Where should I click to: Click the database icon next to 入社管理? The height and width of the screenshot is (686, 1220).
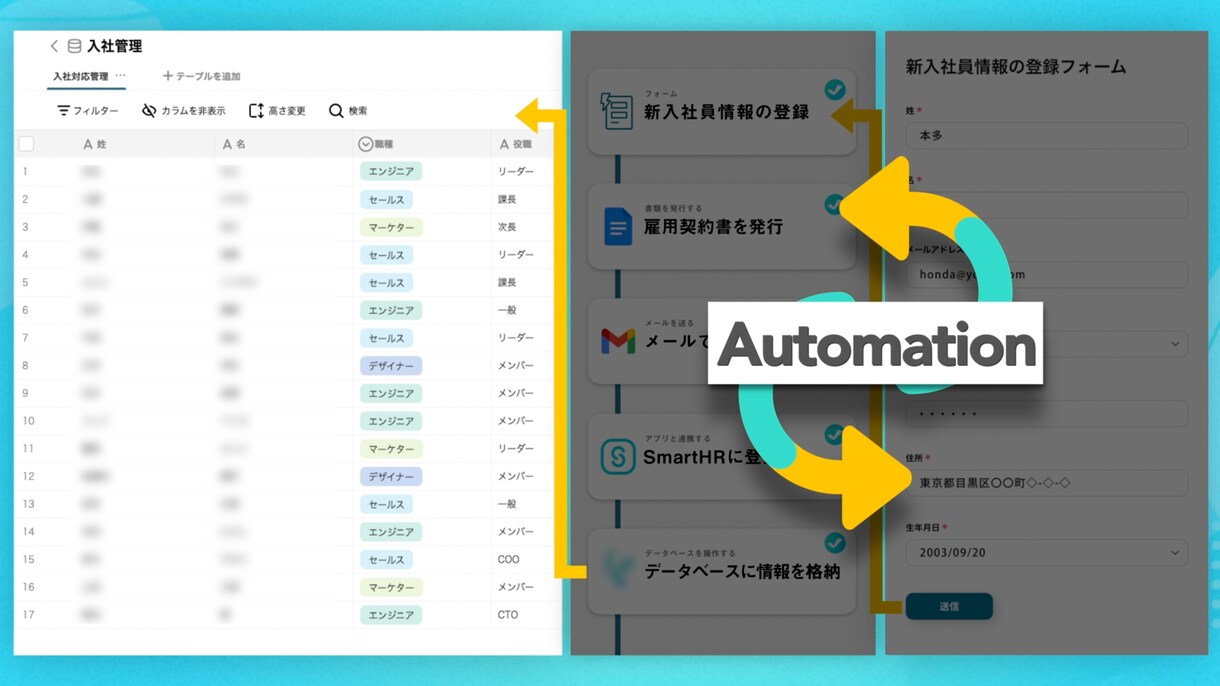74,46
